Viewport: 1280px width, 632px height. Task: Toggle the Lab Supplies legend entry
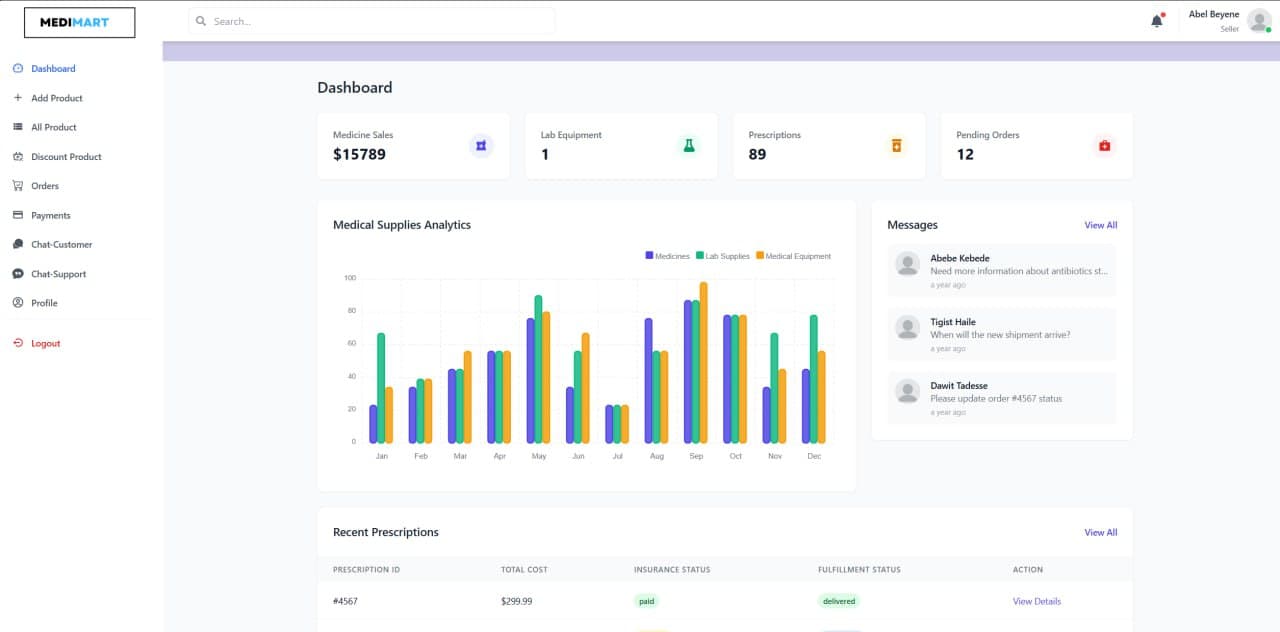(x=722, y=256)
